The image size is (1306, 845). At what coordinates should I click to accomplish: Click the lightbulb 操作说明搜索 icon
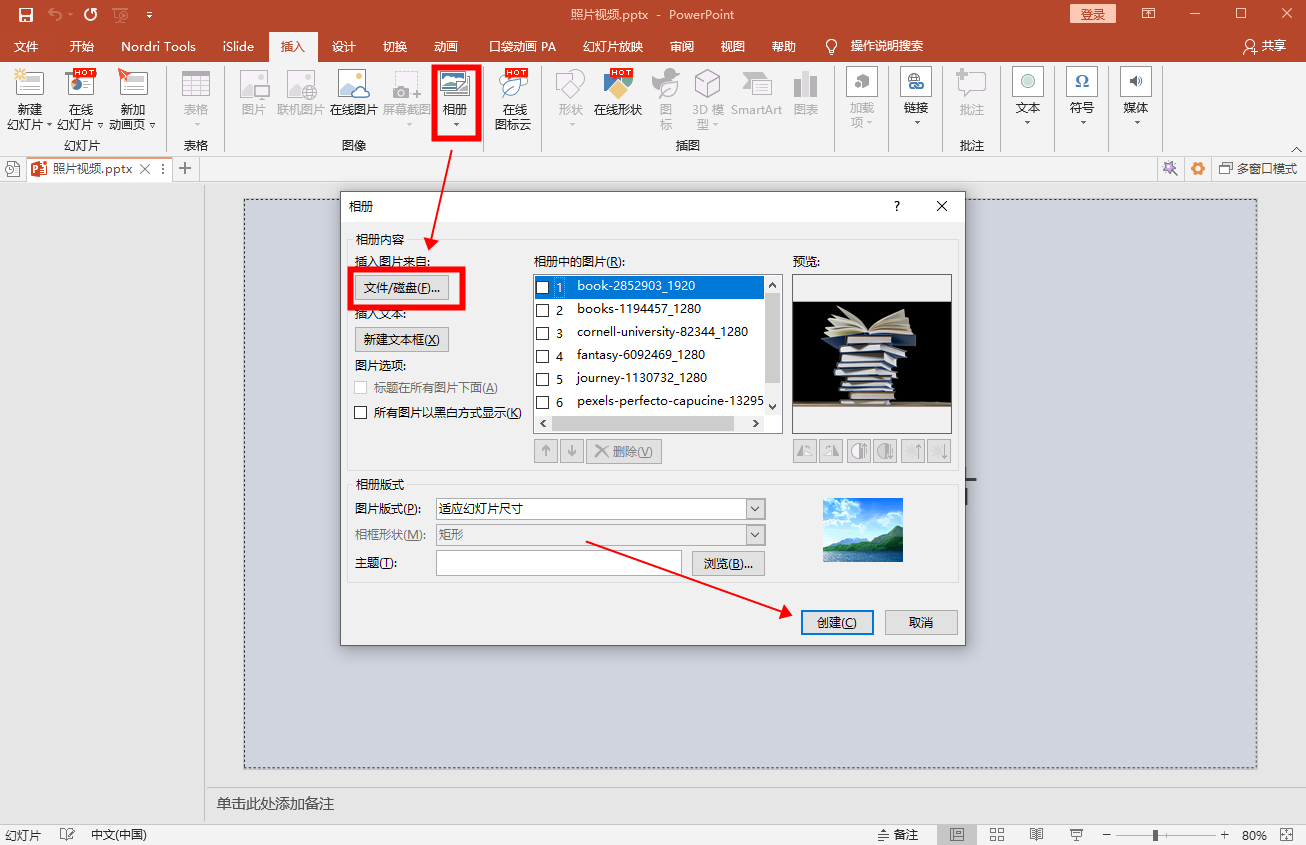coord(831,47)
